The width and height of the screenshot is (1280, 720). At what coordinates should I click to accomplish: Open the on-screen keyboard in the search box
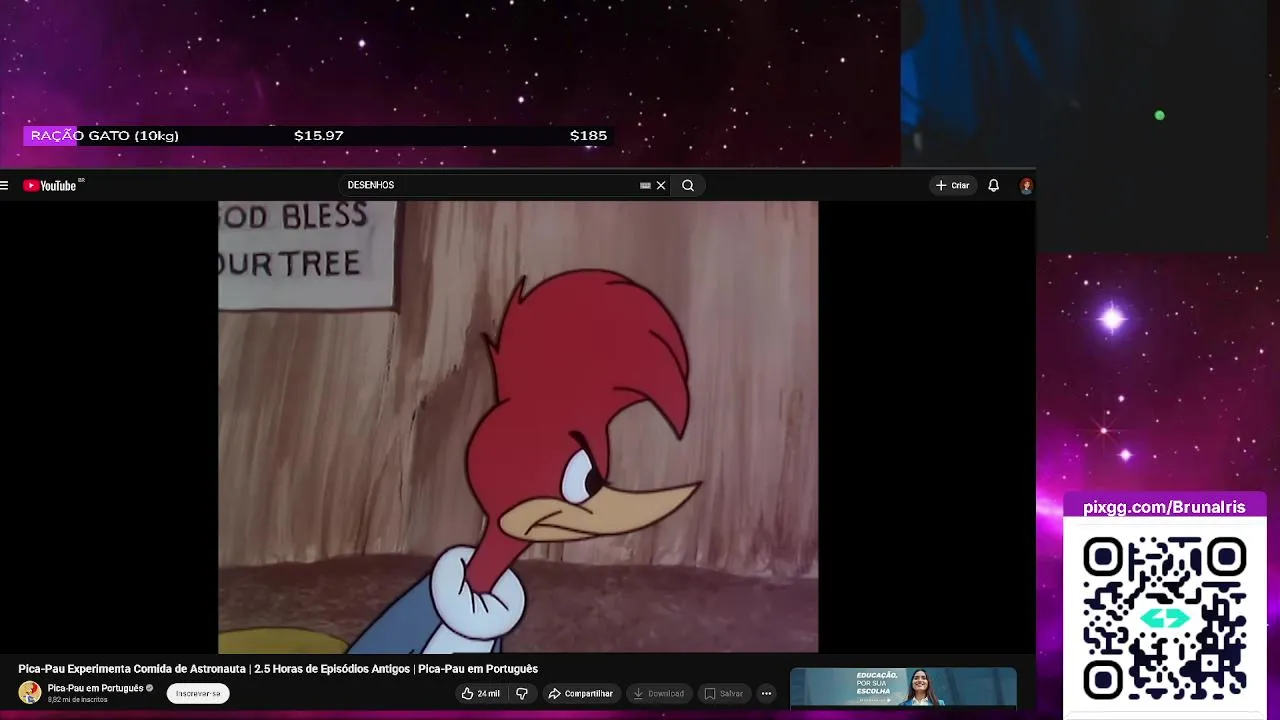(x=645, y=185)
